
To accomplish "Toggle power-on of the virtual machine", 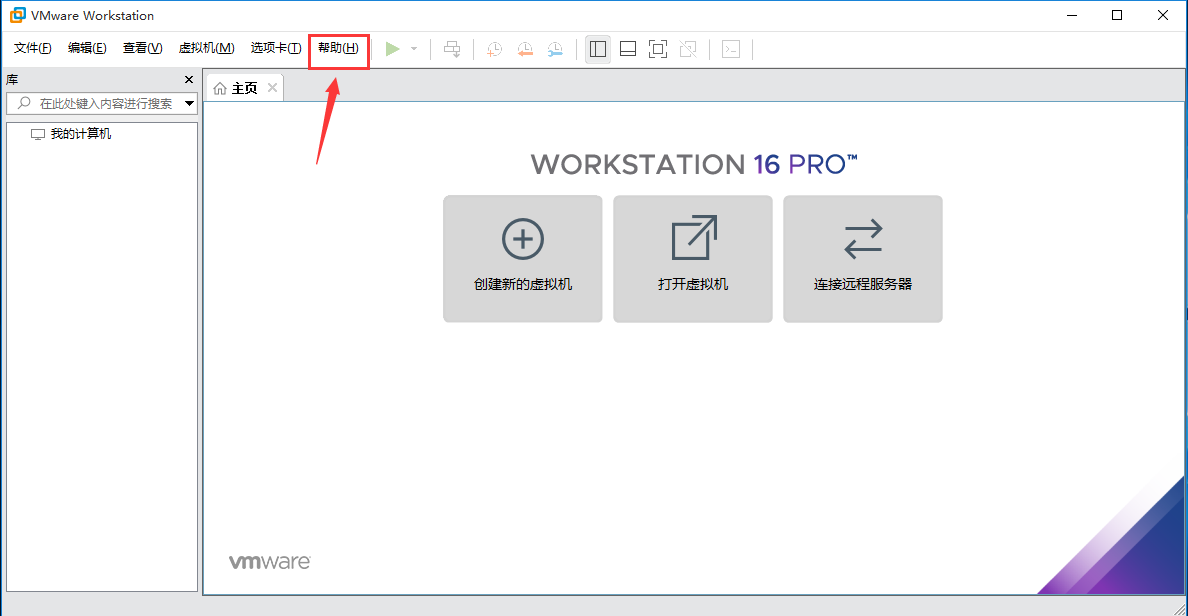I will coord(392,48).
